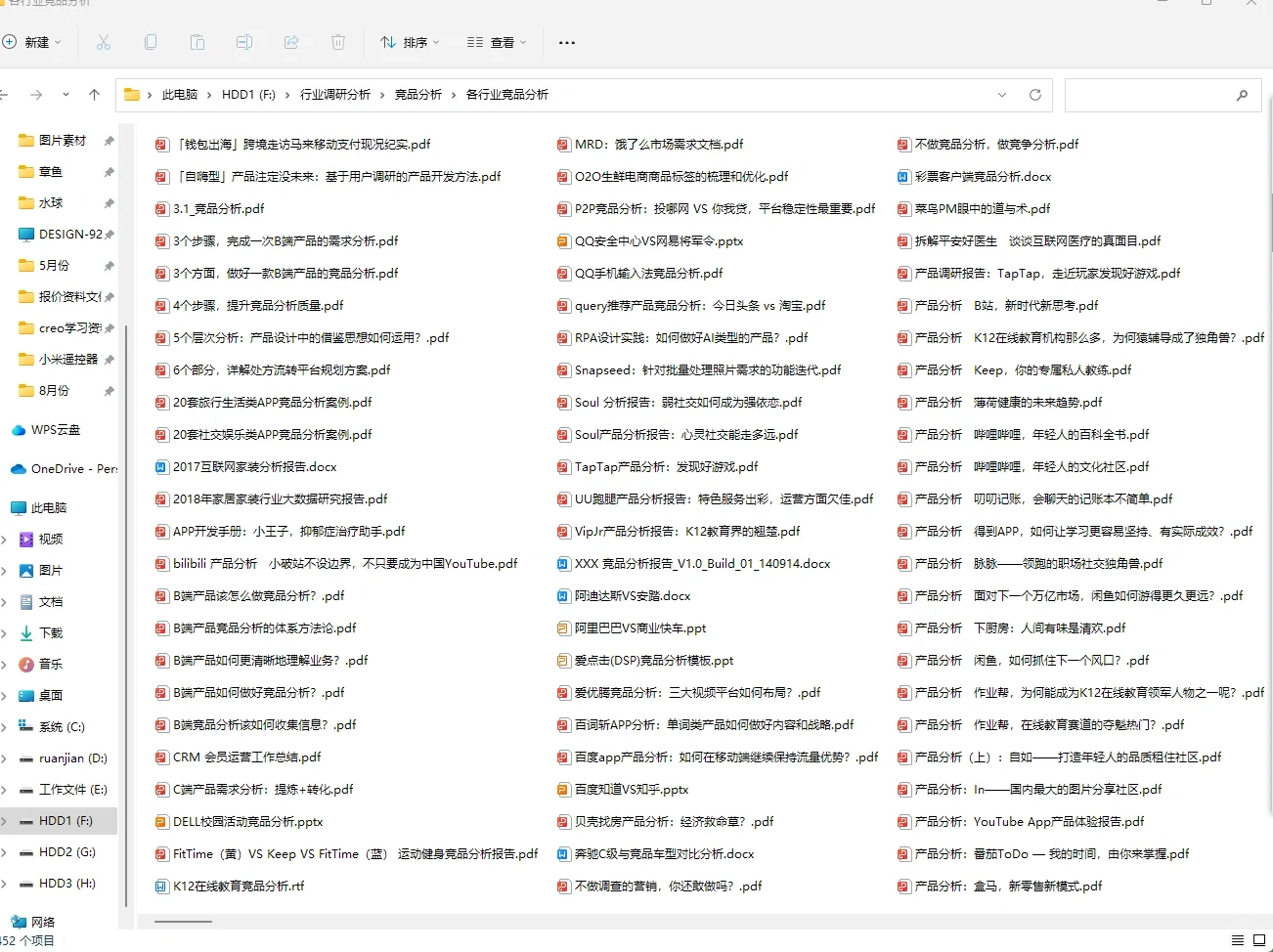Expand address bar history dropdown chevron
1273x952 pixels.
[1002, 95]
